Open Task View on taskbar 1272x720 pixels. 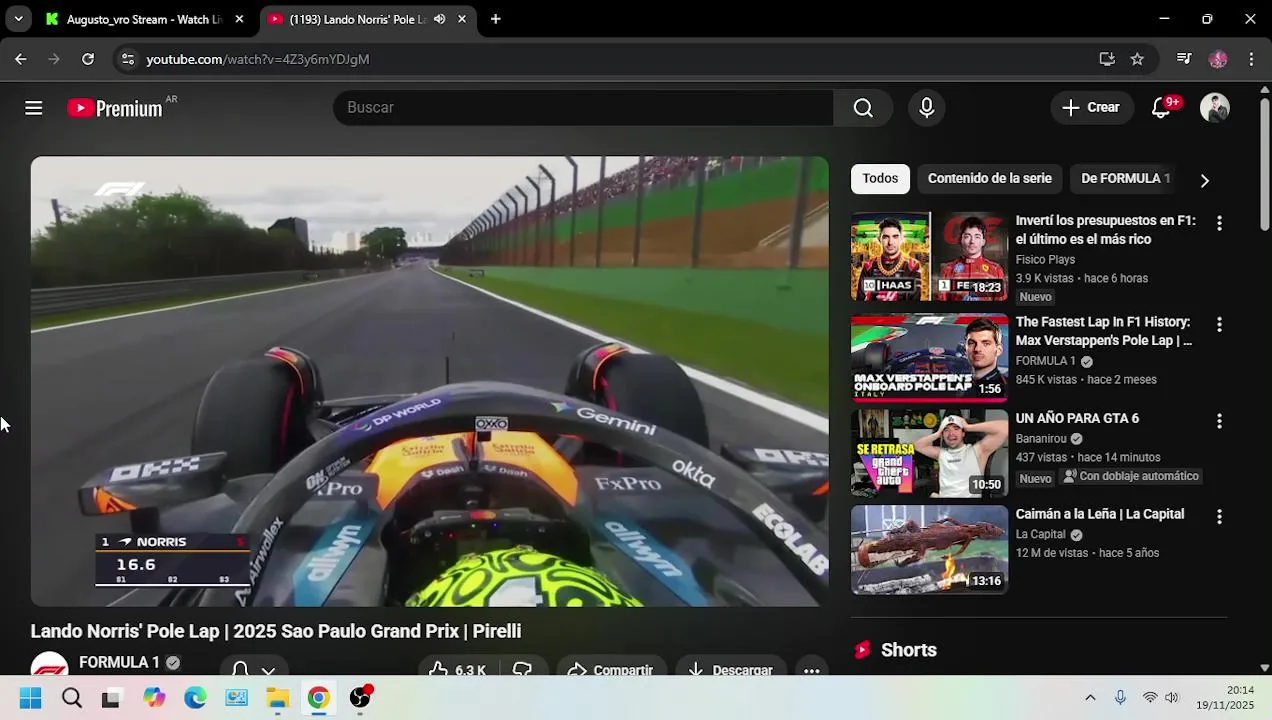click(x=111, y=698)
